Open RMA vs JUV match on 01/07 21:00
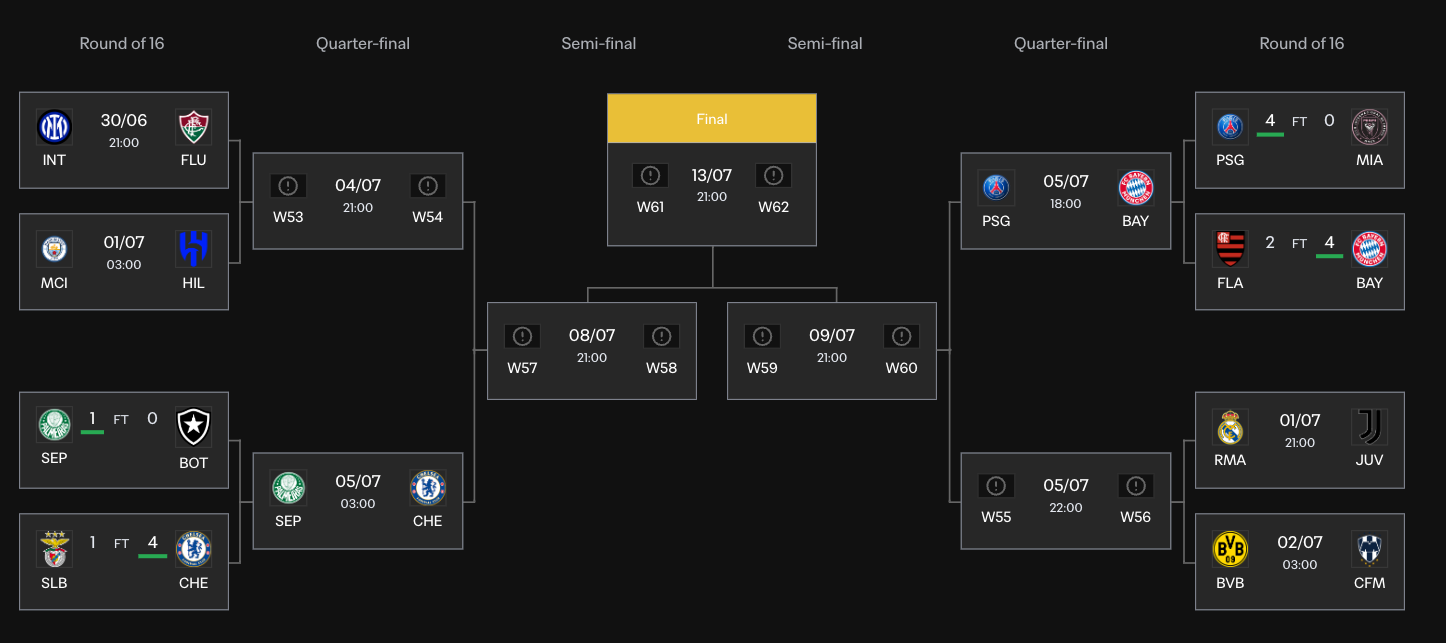This screenshot has height=643, width=1446. (x=1300, y=440)
